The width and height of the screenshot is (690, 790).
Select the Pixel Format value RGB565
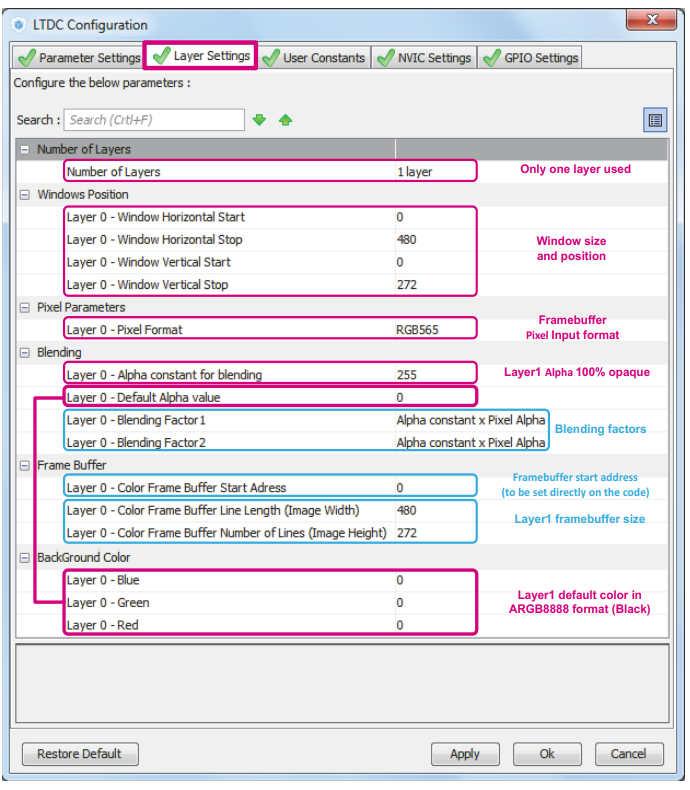[x=417, y=330]
